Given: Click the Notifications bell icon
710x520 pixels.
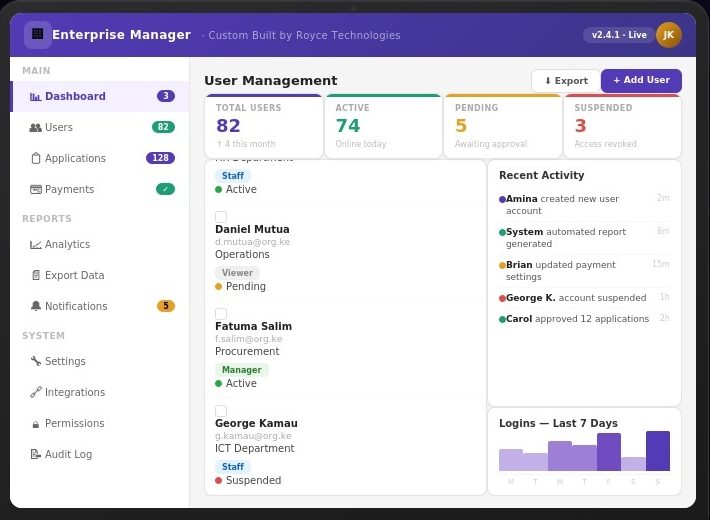Looking at the screenshot, I should pyautogui.click(x=36, y=307).
